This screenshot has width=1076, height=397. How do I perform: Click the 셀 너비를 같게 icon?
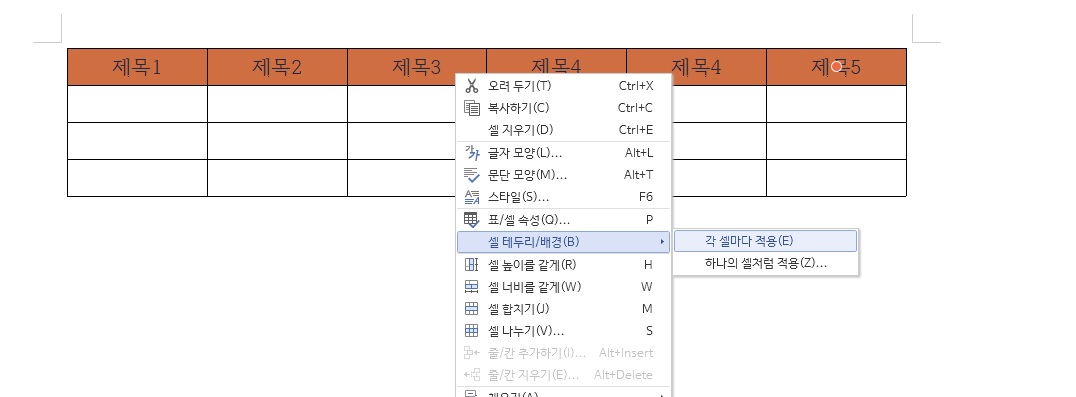(471, 286)
